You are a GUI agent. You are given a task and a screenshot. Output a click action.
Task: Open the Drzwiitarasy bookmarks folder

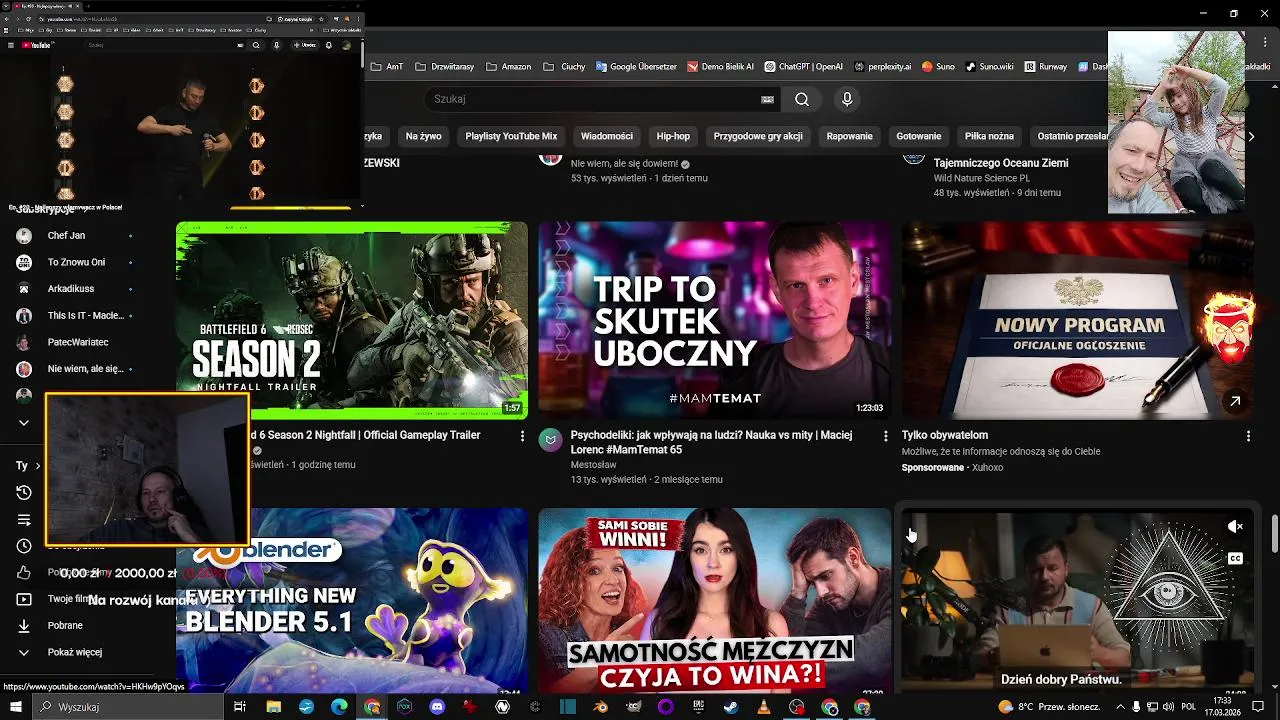coord(445,67)
